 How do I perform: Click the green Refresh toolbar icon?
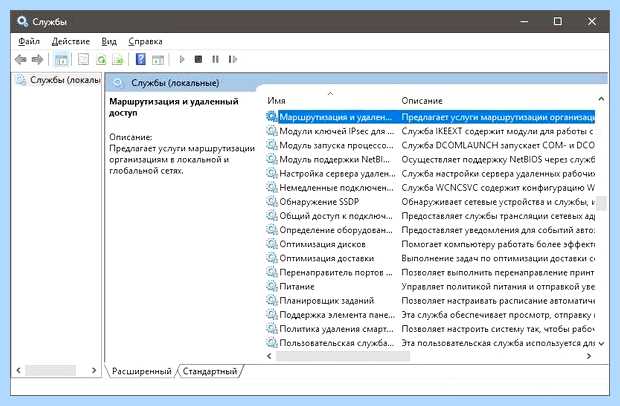[x=101, y=60]
